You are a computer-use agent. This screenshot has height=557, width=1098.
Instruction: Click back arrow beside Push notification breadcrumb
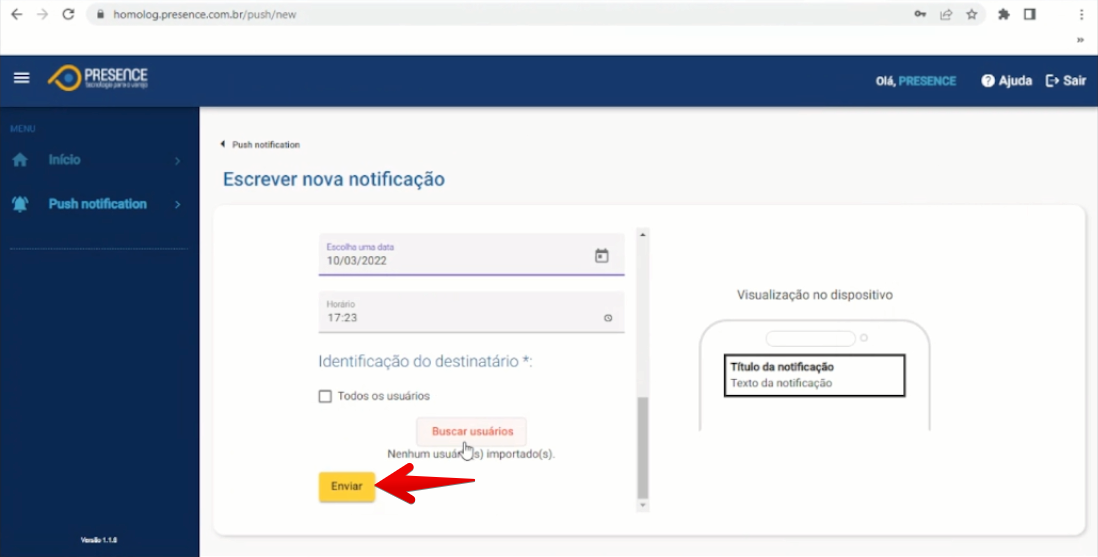223,144
